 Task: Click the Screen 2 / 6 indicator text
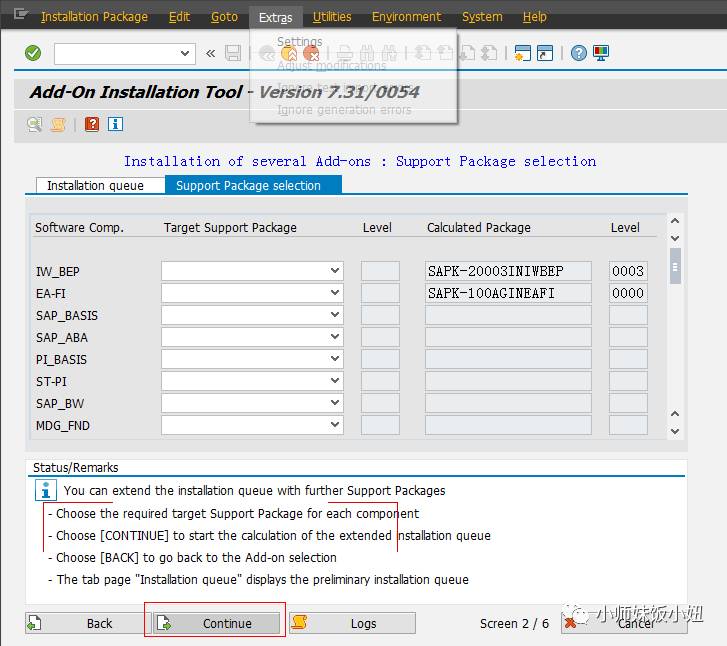(514, 623)
